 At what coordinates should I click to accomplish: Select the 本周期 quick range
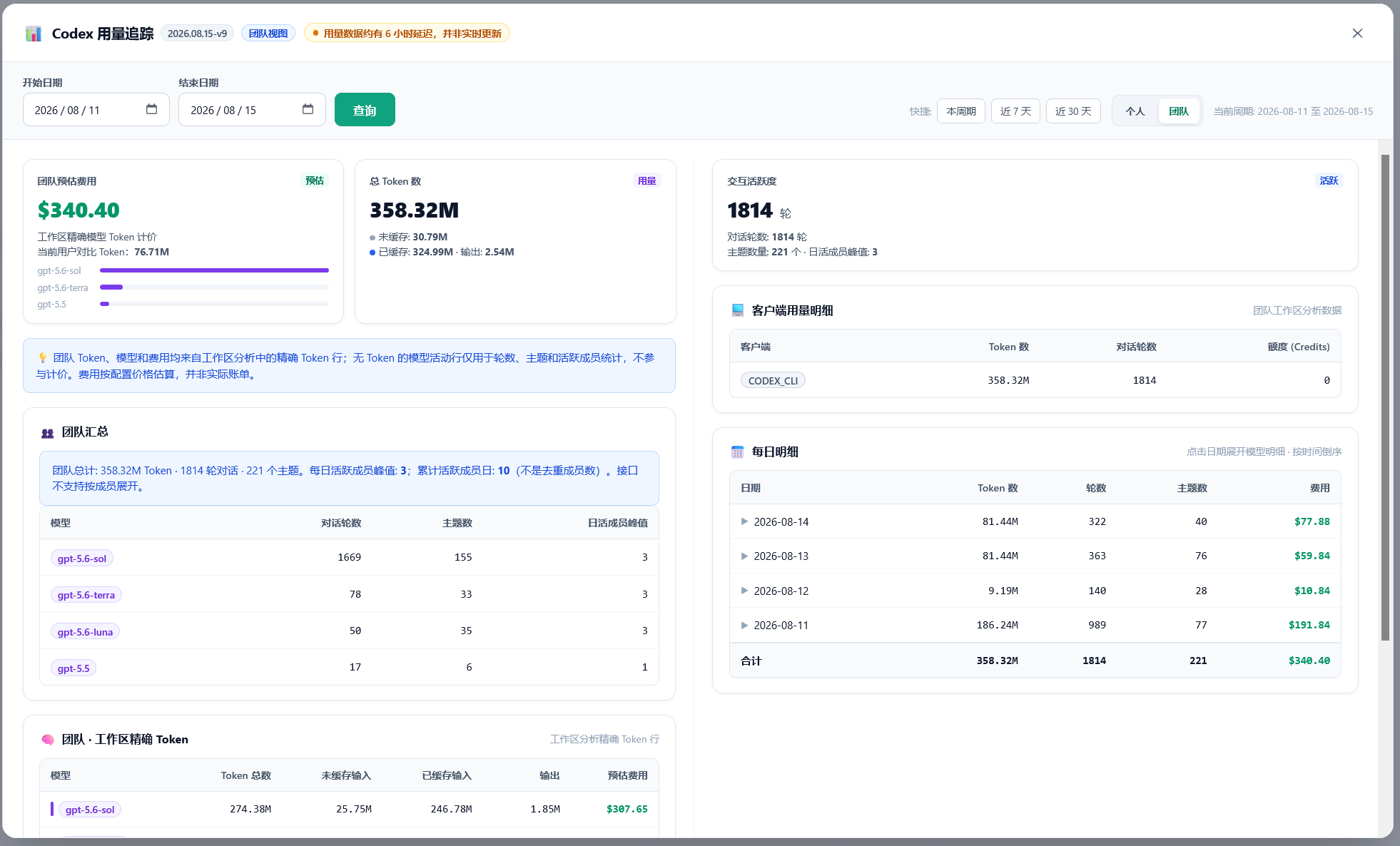[x=961, y=111]
